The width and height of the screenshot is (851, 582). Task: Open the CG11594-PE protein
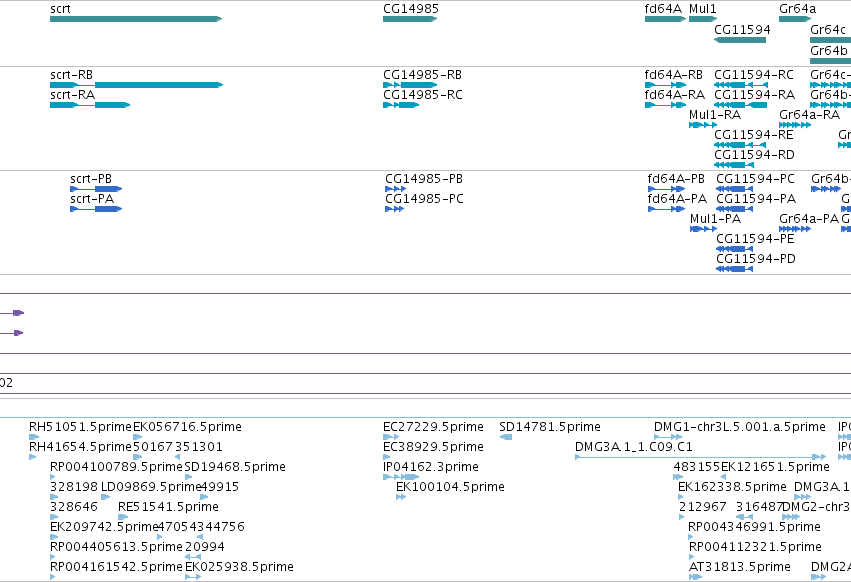[x=734, y=249]
